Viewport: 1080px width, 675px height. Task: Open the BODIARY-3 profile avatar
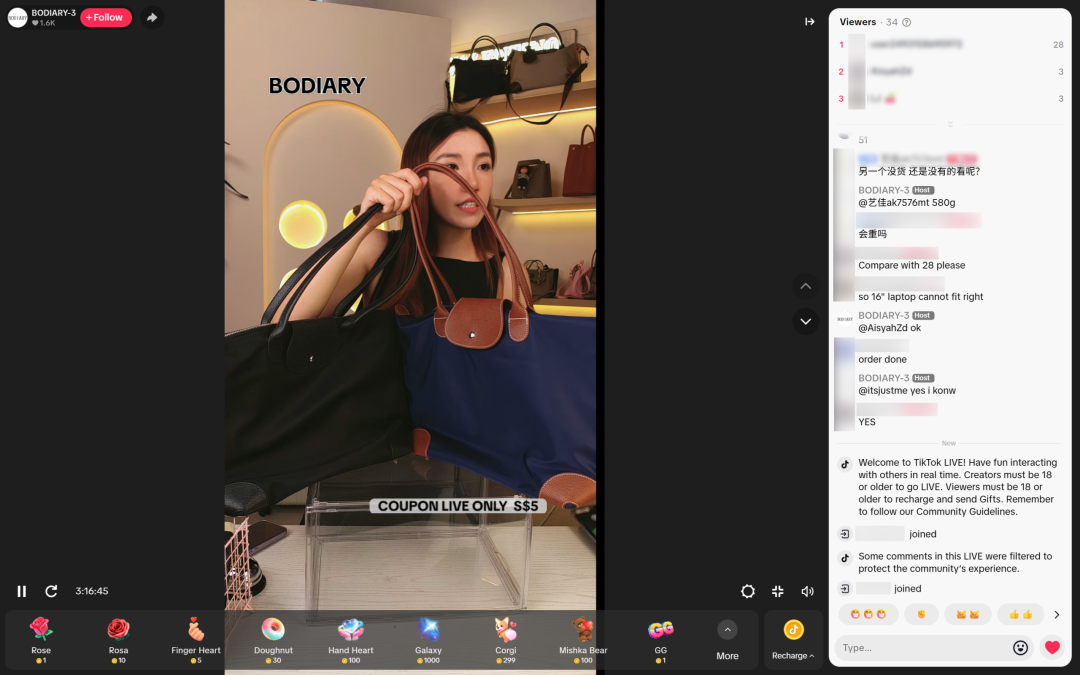pyautogui.click(x=17, y=17)
